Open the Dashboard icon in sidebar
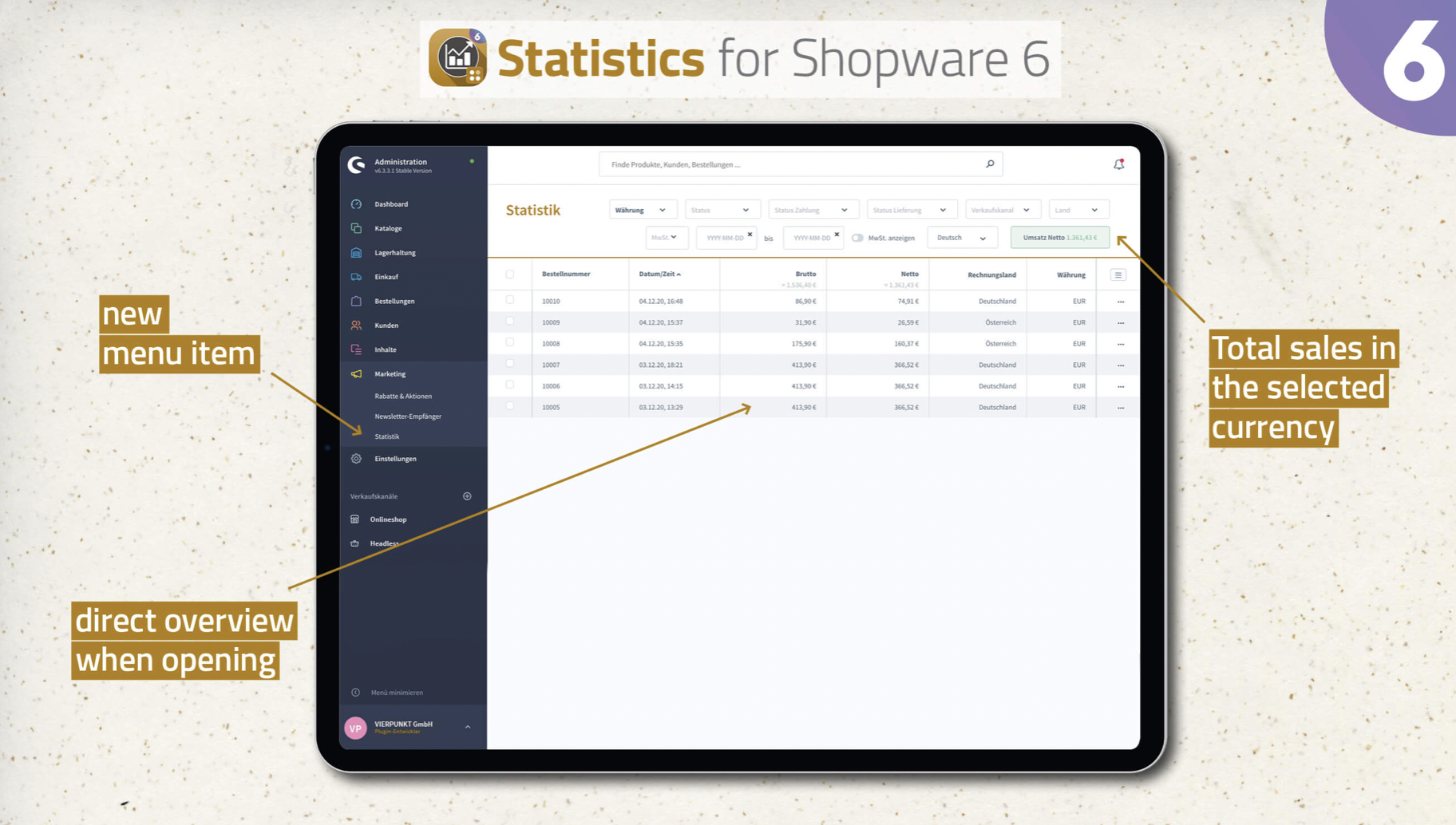The height and width of the screenshot is (825, 1456). coord(356,204)
